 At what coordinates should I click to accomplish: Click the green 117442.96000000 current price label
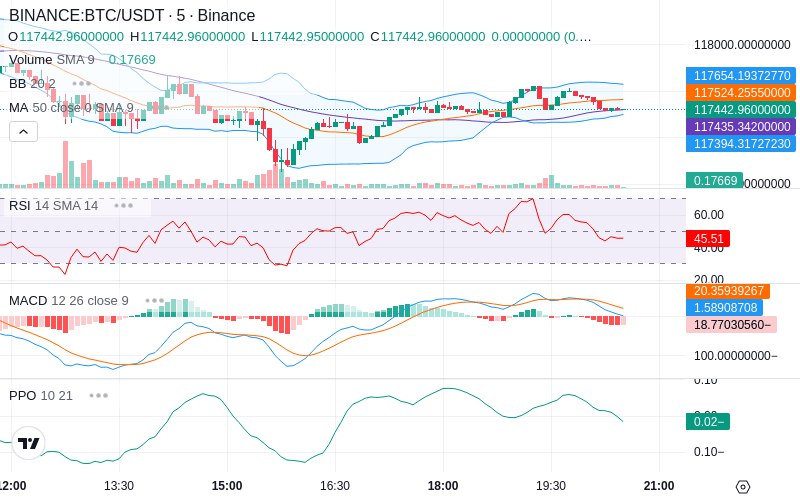tap(741, 110)
